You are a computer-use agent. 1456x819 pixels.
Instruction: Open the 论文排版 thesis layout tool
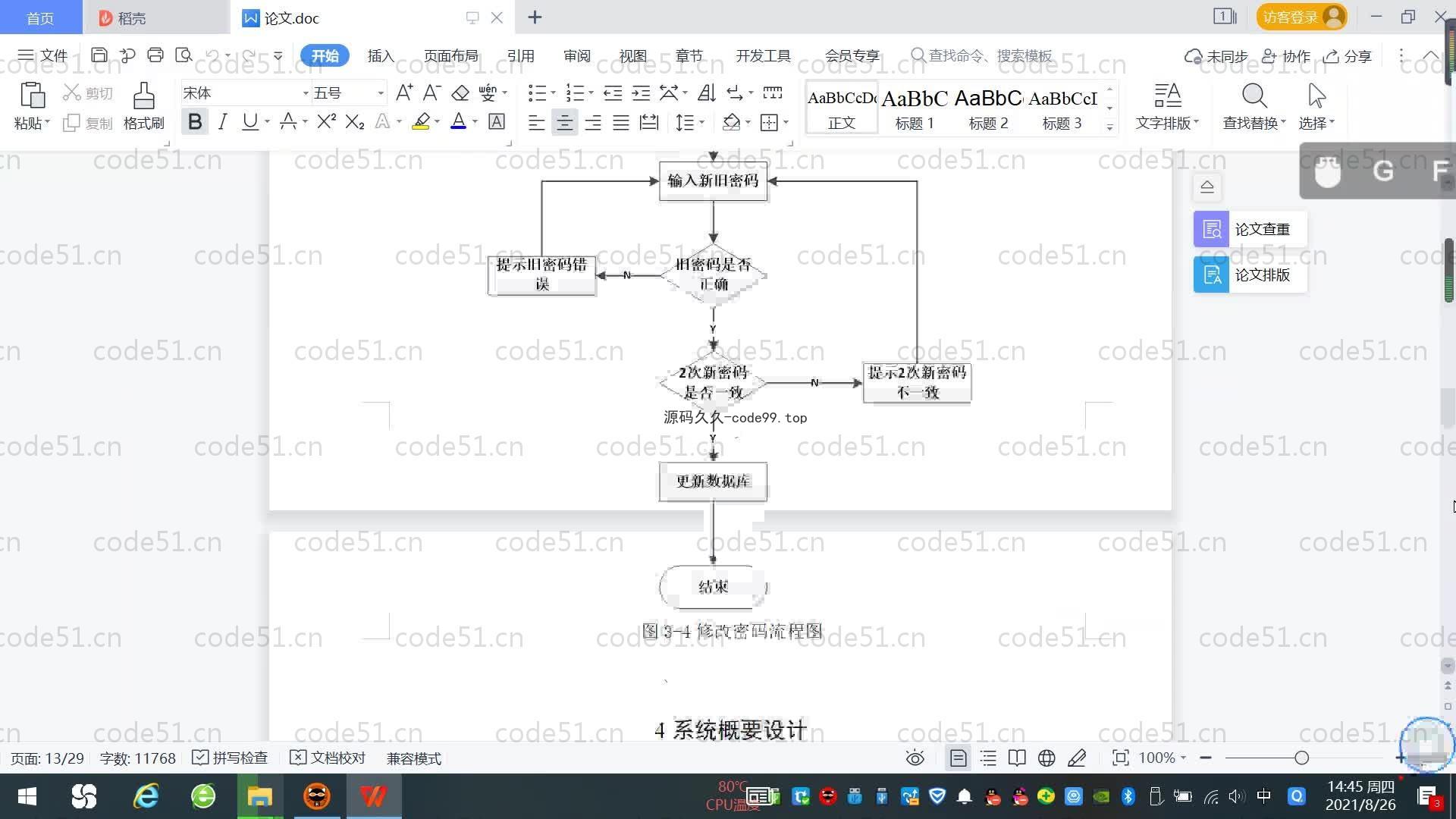(1250, 275)
